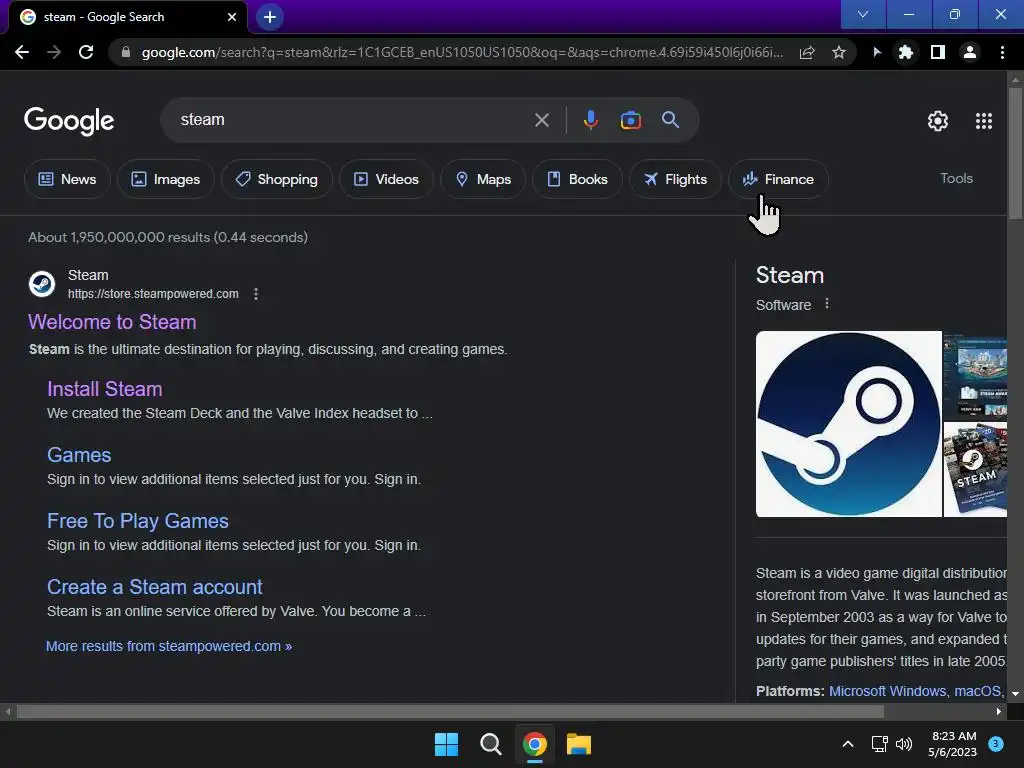Click the scrollbar down arrow
Viewport: 1024px width, 768px height.
click(1015, 694)
